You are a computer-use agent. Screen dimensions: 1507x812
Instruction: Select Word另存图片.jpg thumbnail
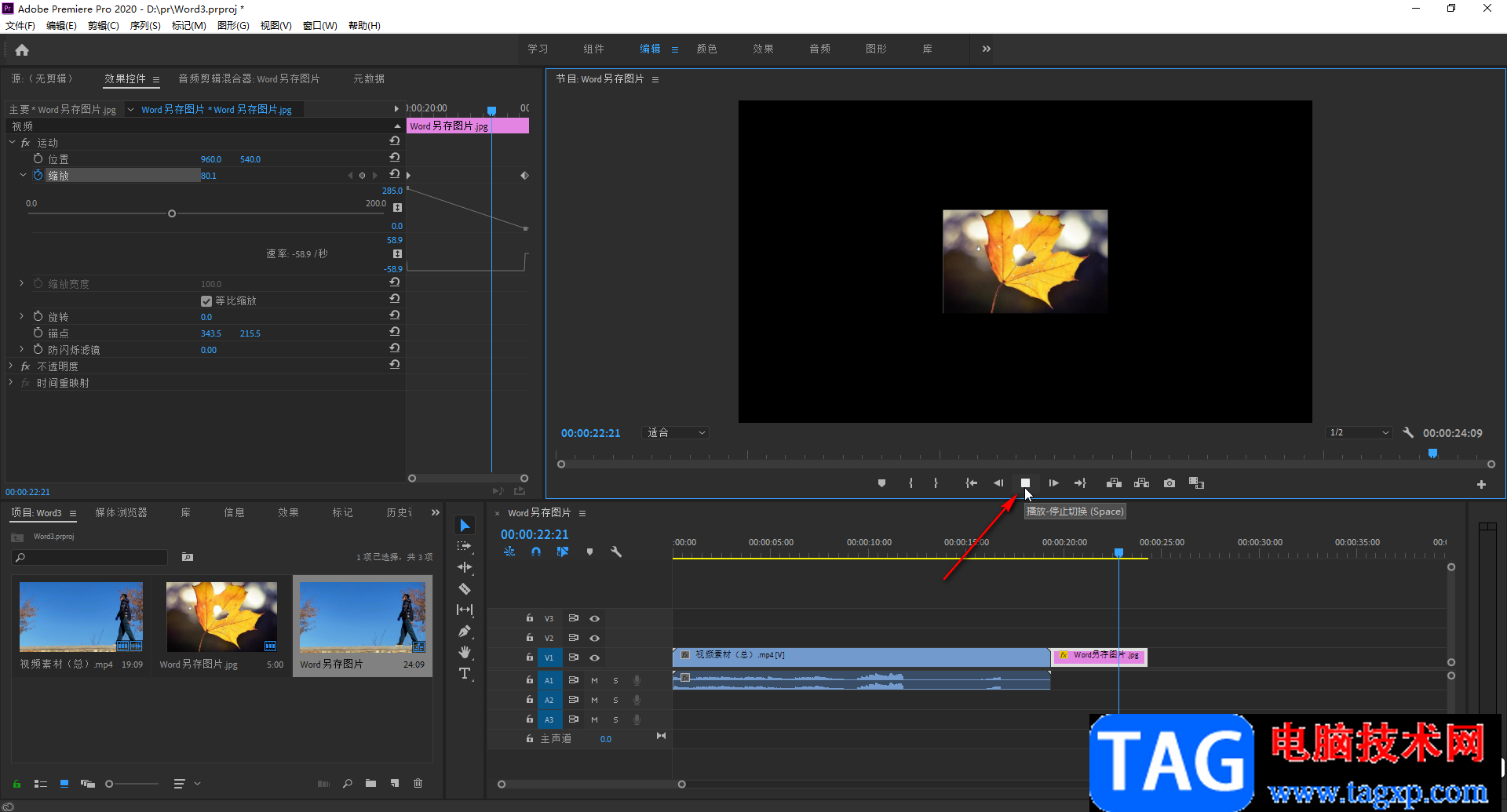pyautogui.click(x=221, y=617)
